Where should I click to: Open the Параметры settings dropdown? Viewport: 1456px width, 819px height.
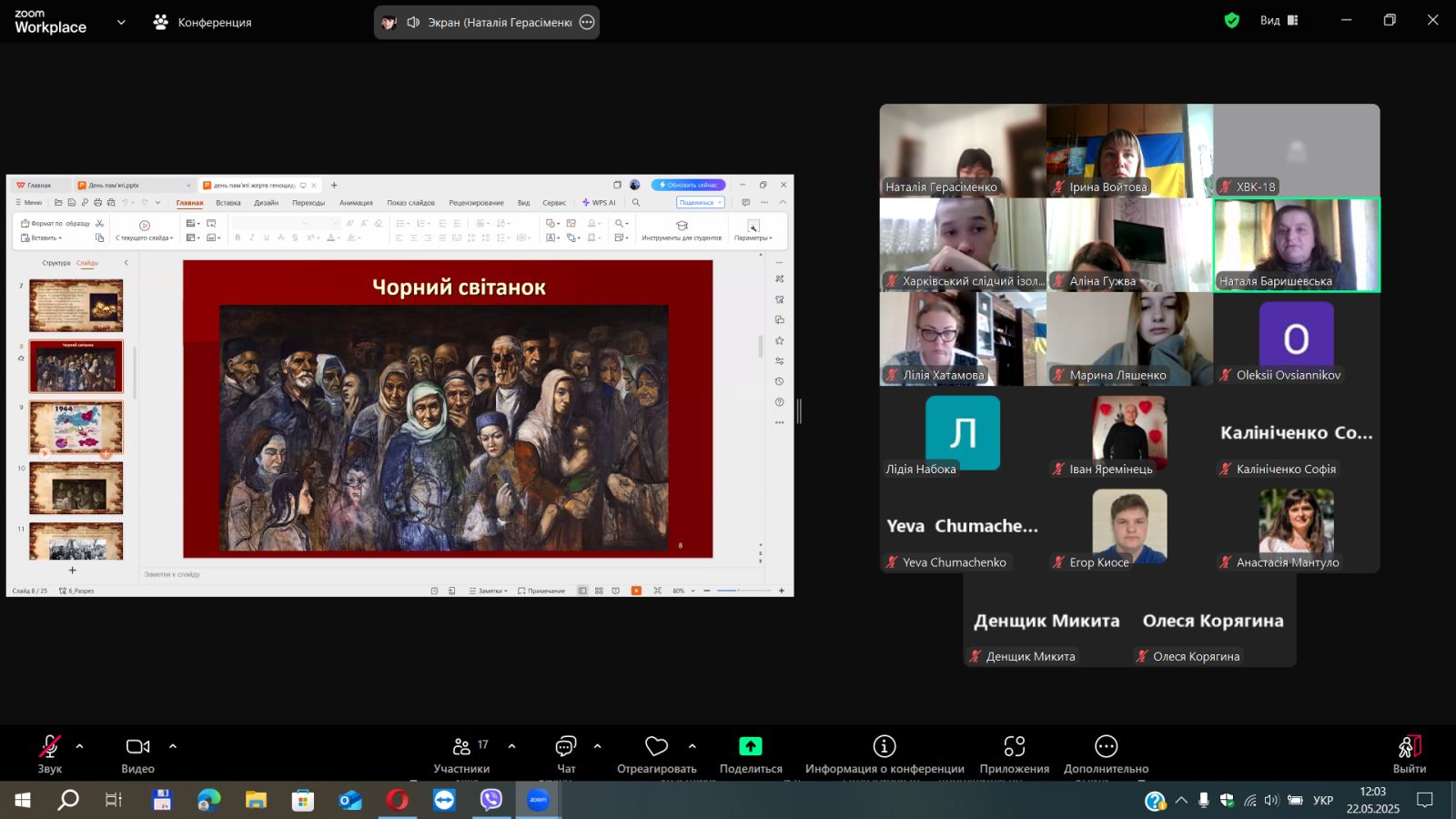coord(753,230)
